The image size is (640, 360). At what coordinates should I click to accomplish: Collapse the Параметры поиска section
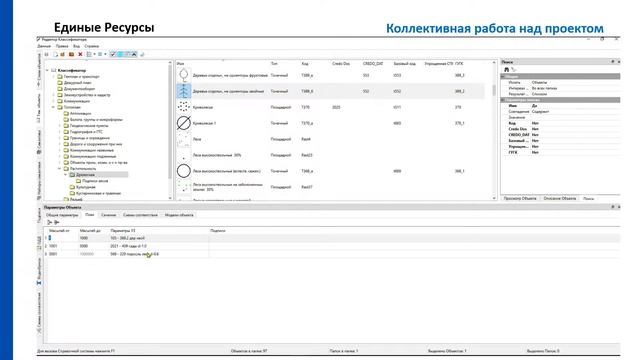(x=503, y=100)
